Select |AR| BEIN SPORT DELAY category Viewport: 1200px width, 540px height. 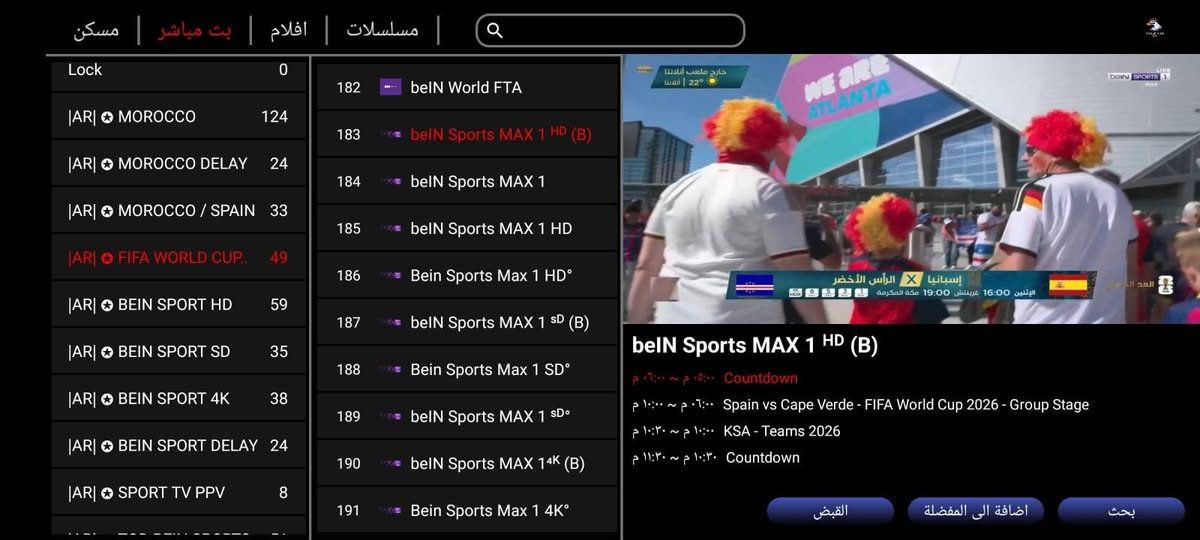178,445
